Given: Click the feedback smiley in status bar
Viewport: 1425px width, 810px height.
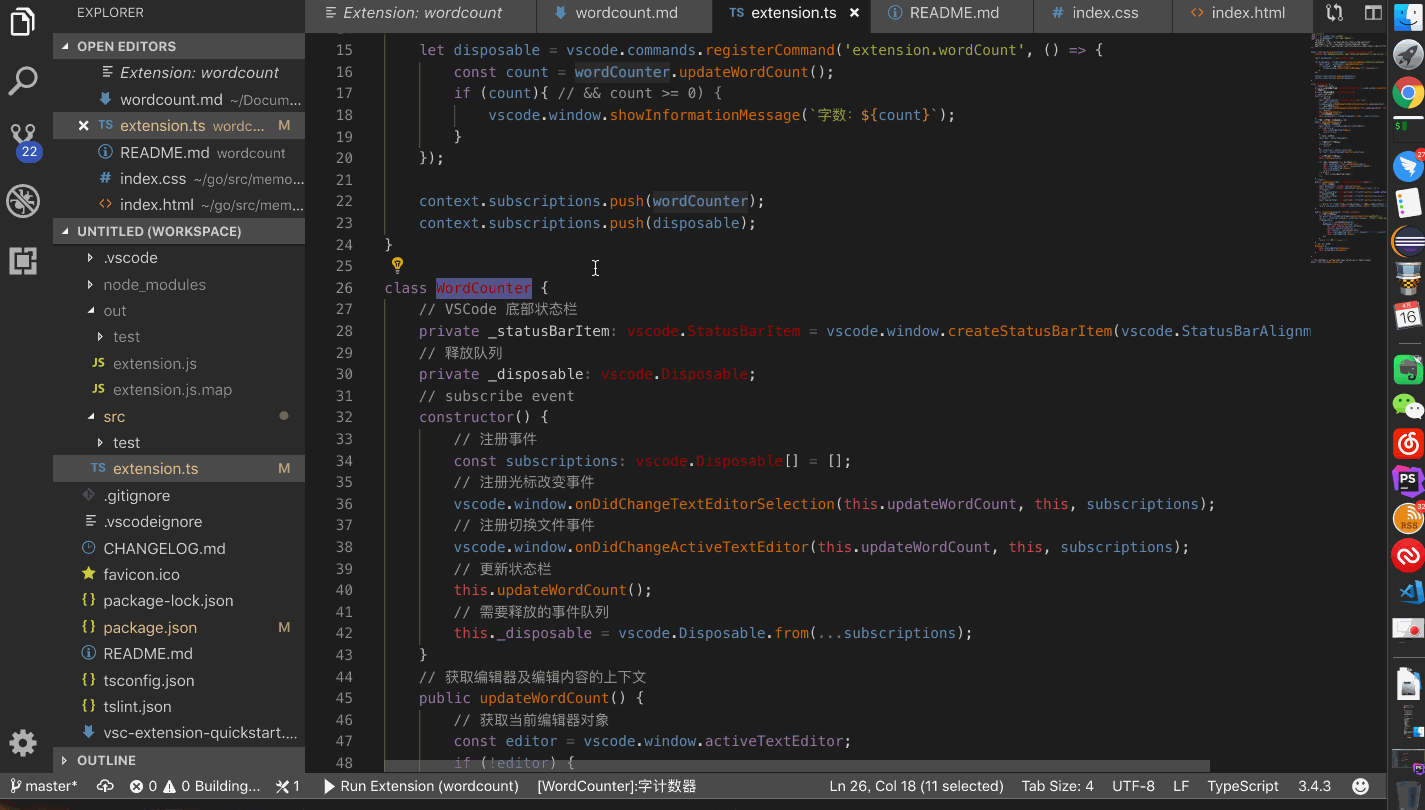Looking at the screenshot, I should pos(1360,786).
